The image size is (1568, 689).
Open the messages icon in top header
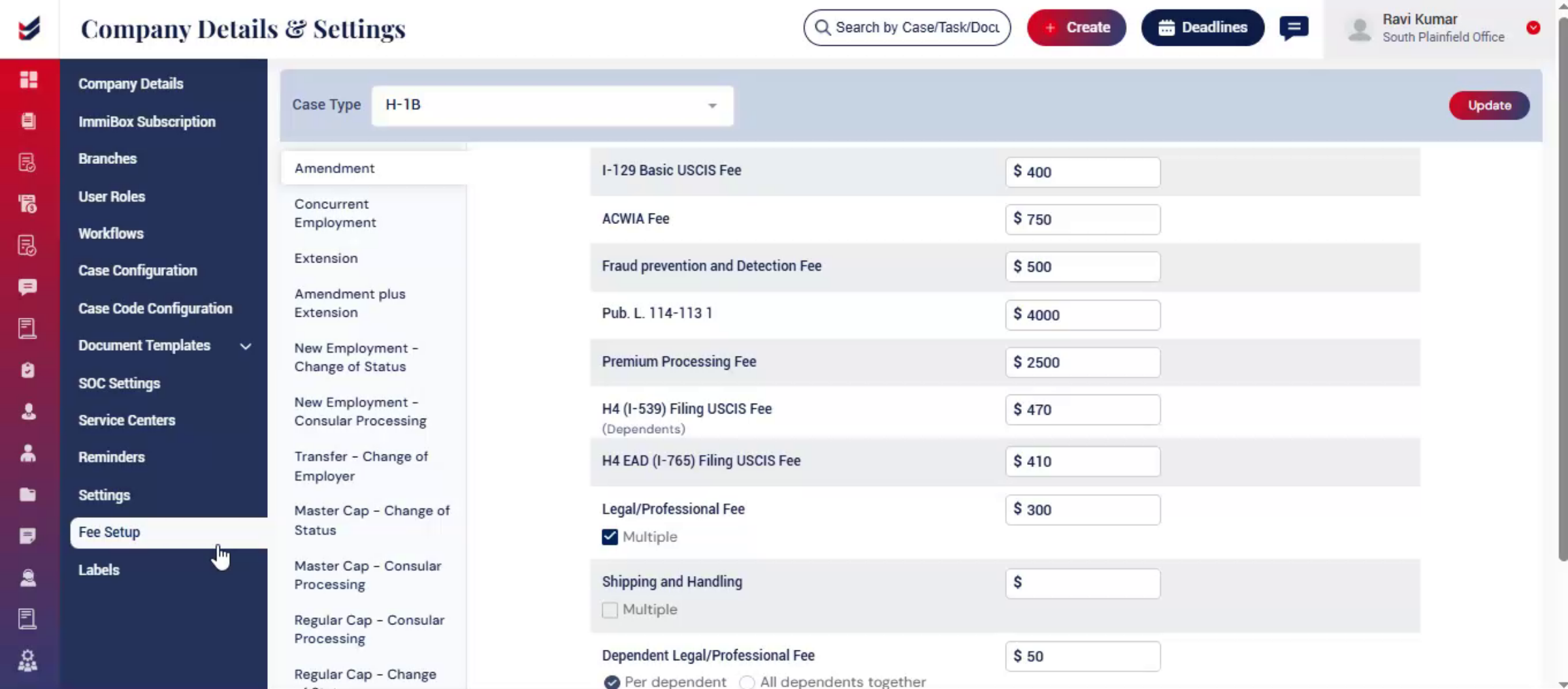pos(1294,28)
